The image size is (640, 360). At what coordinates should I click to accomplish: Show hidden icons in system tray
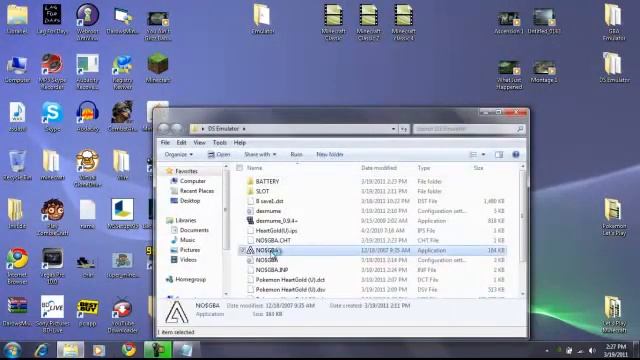(547, 351)
